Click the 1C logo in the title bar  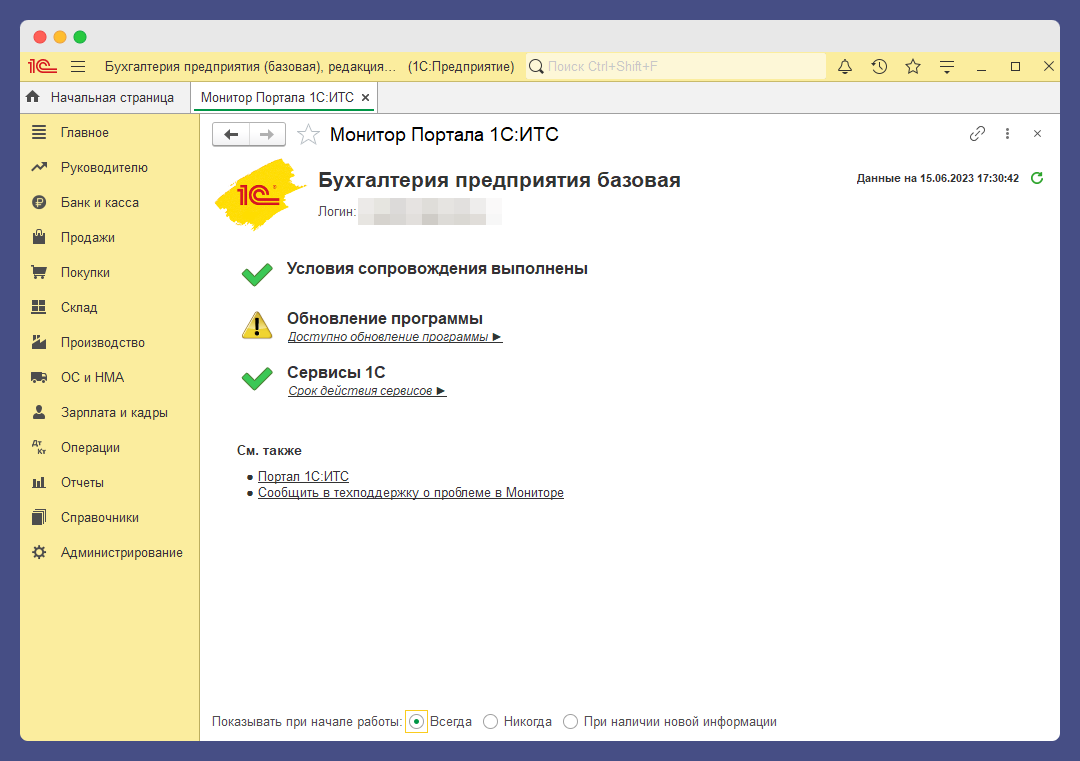pos(42,66)
